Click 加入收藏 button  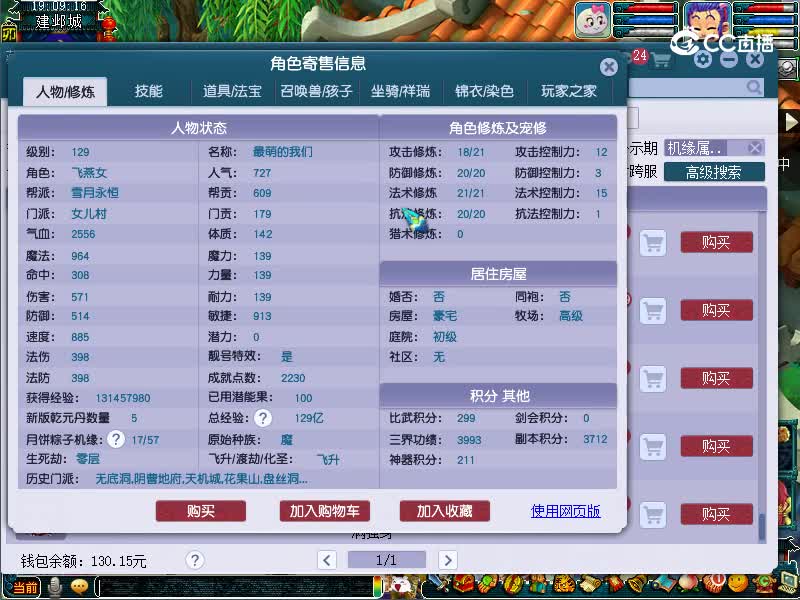coord(444,511)
